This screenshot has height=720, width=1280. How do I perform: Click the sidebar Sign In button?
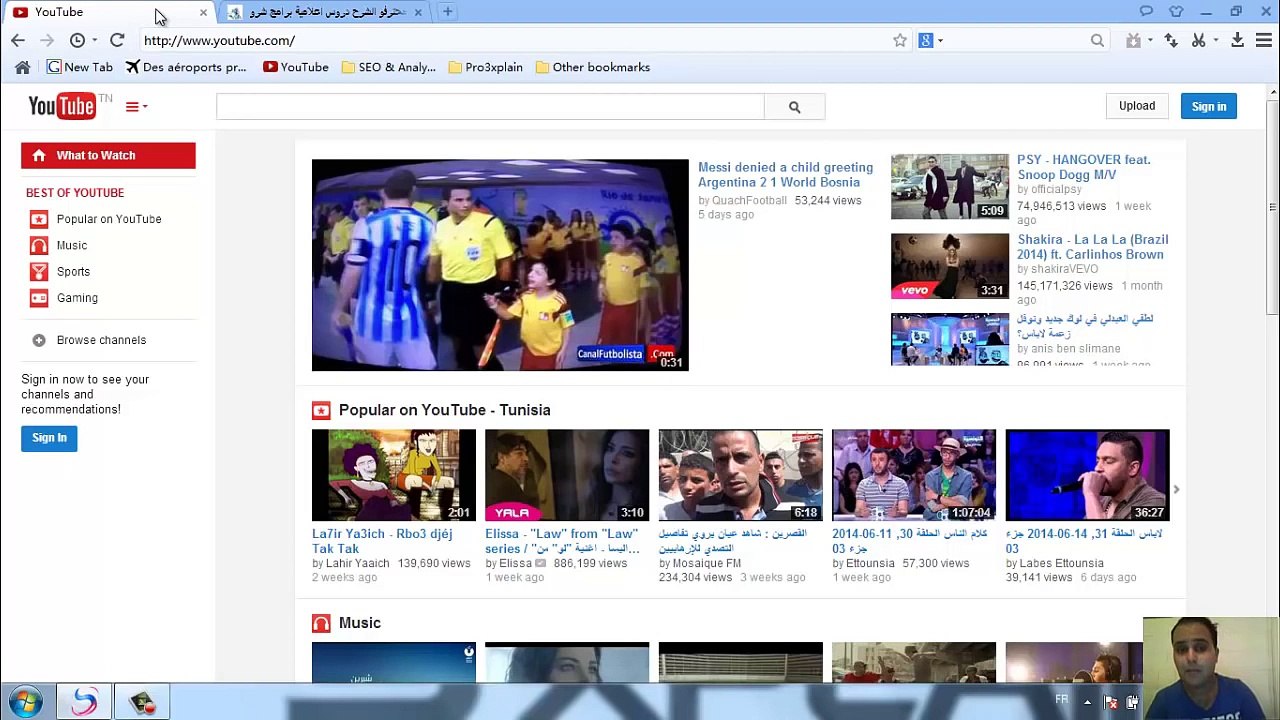point(49,438)
